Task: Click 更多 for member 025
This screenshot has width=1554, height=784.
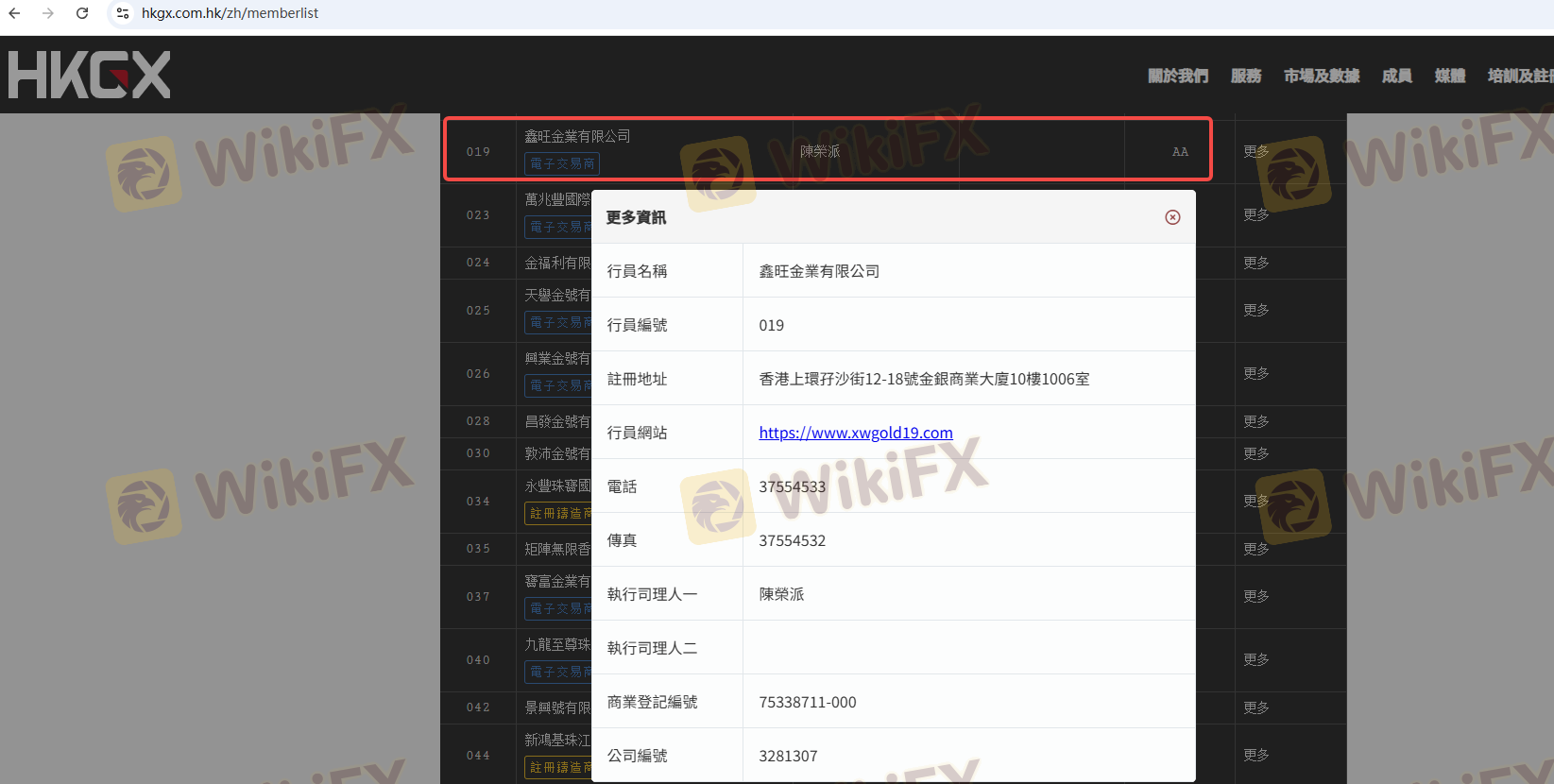Action: tap(1256, 310)
